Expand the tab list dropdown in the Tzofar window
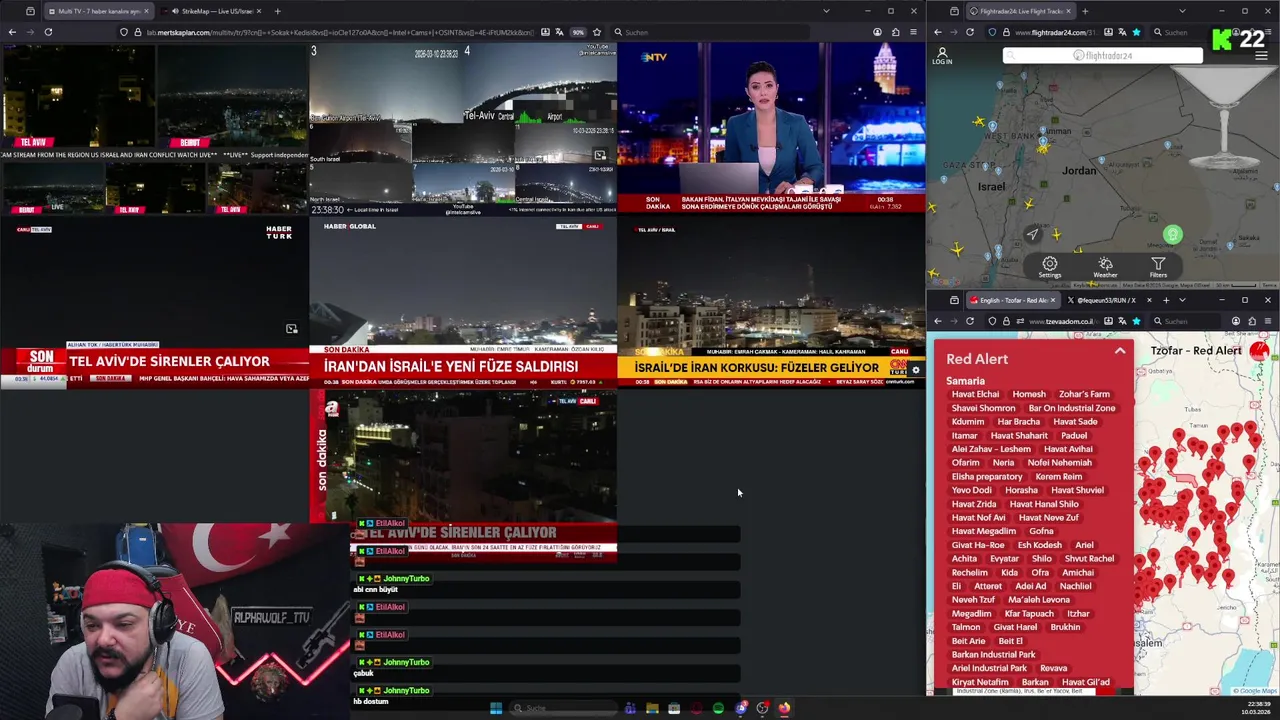1280x720 pixels. [x=1182, y=300]
